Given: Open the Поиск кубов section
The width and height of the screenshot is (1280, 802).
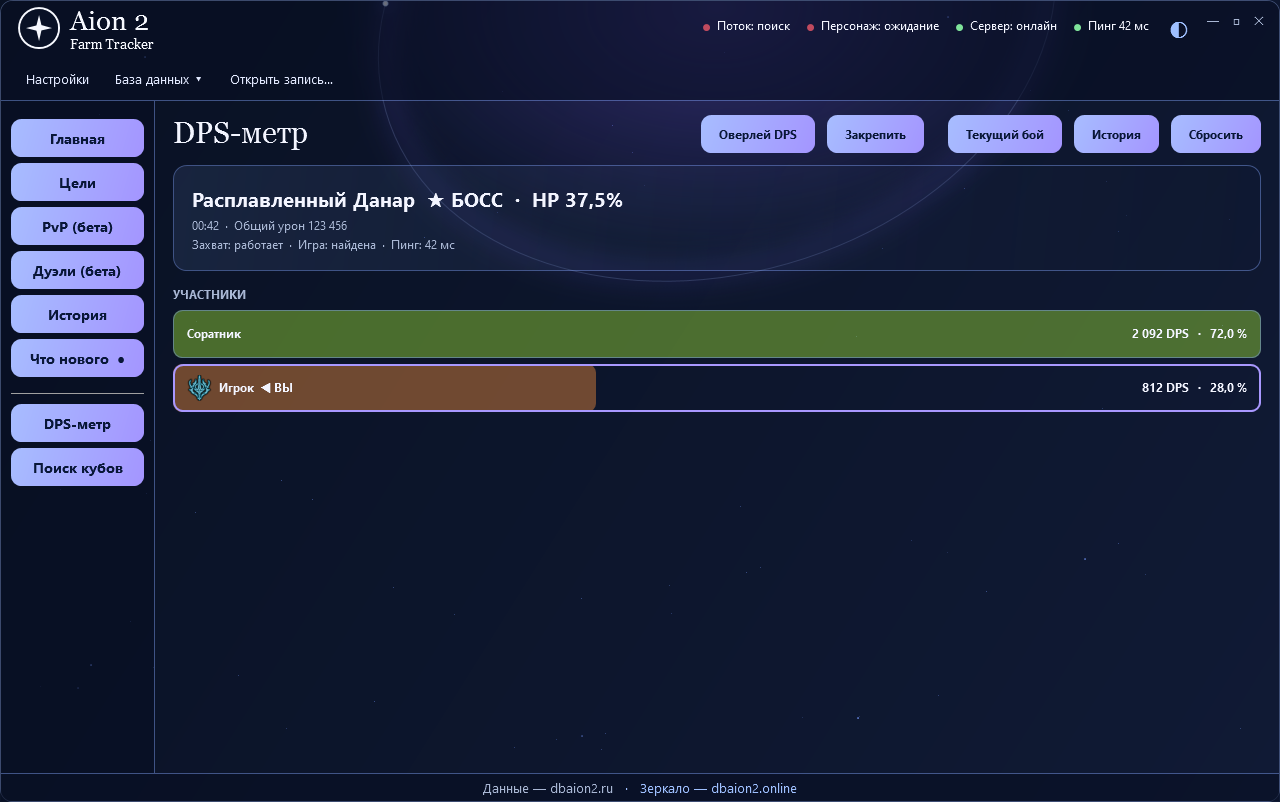Looking at the screenshot, I should pos(77,468).
